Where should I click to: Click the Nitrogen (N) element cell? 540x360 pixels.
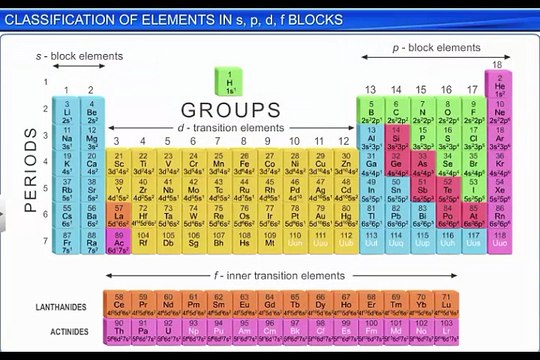click(422, 112)
